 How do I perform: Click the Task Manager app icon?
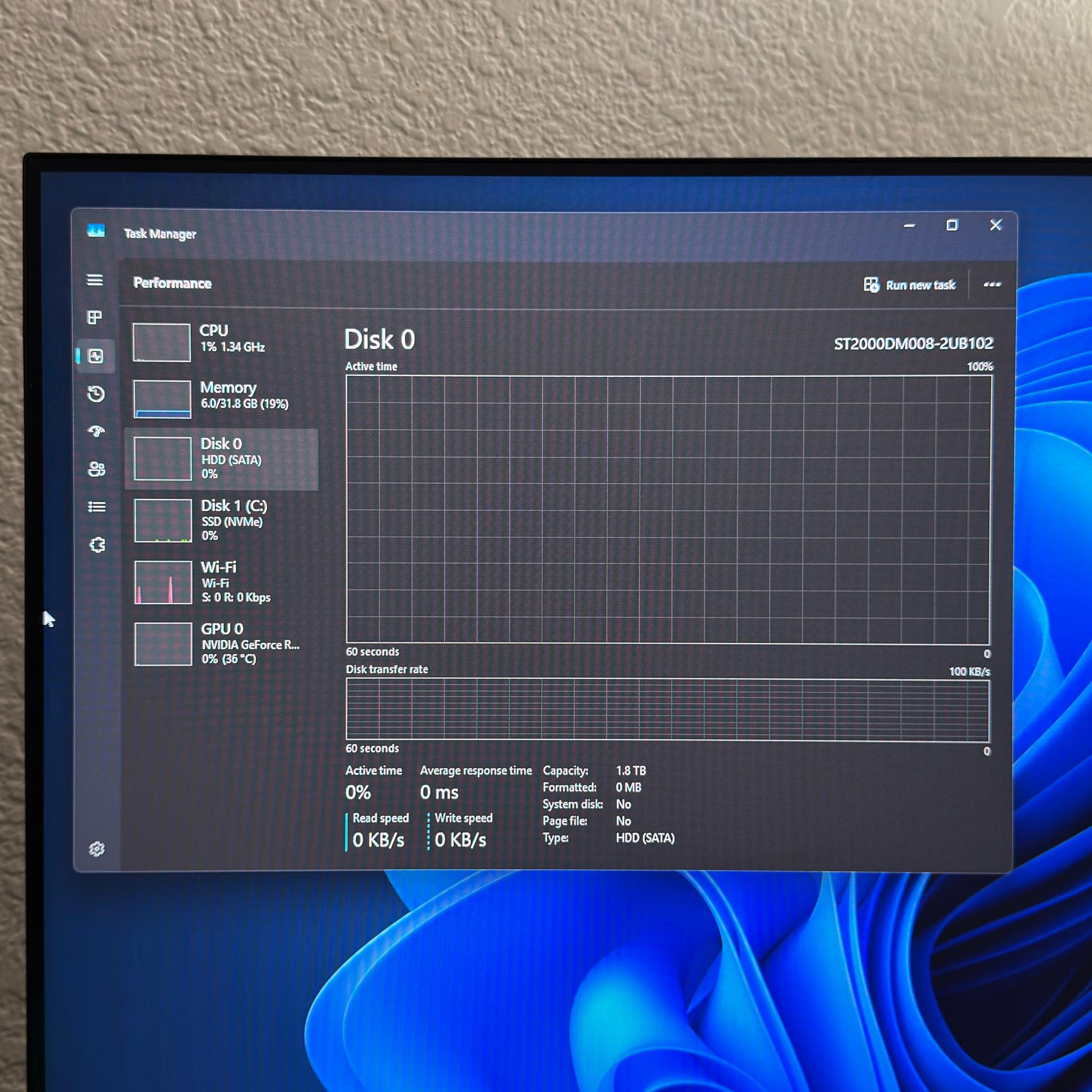tap(96, 230)
